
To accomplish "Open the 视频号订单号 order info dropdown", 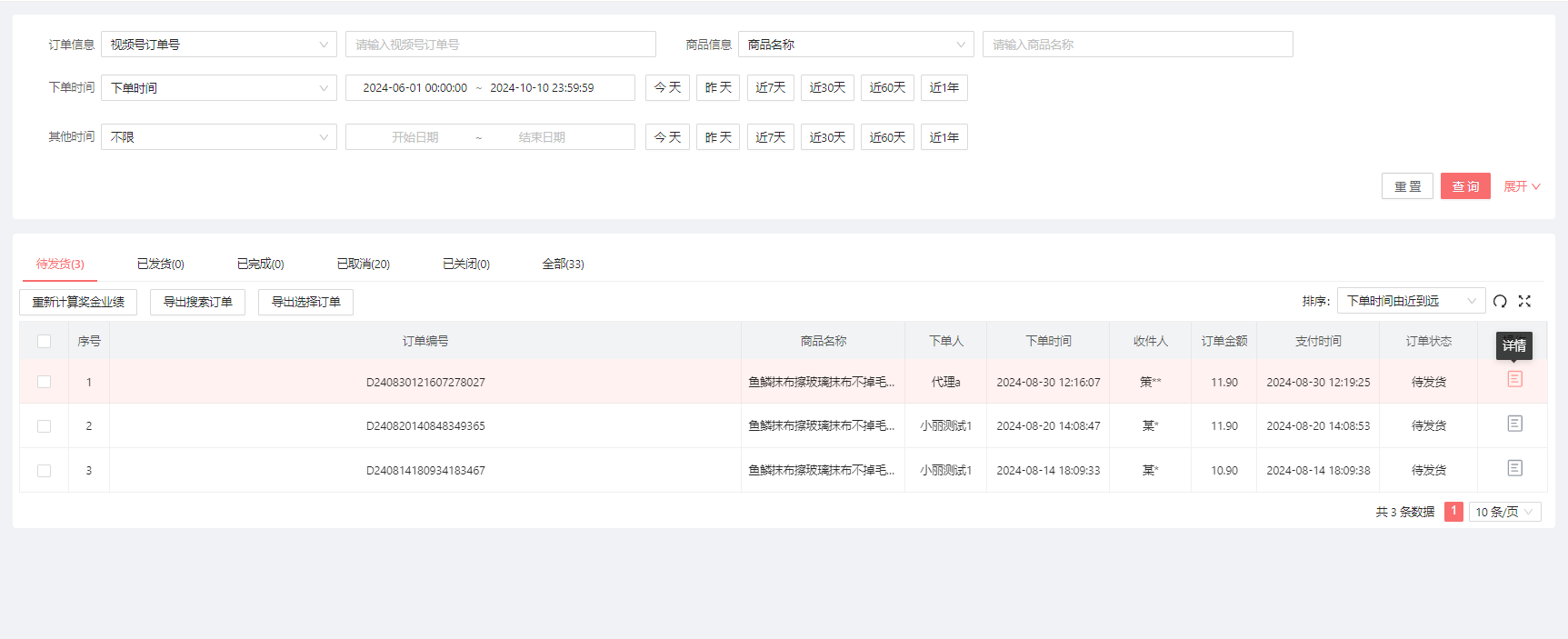I will pyautogui.click(x=218, y=45).
